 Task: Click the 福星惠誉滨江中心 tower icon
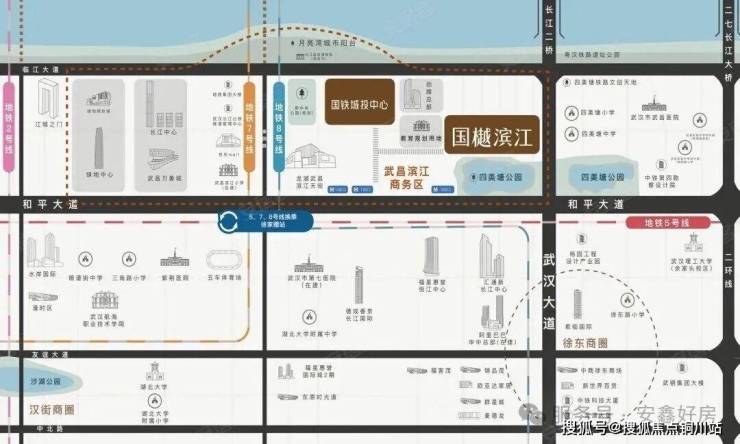[431, 256]
